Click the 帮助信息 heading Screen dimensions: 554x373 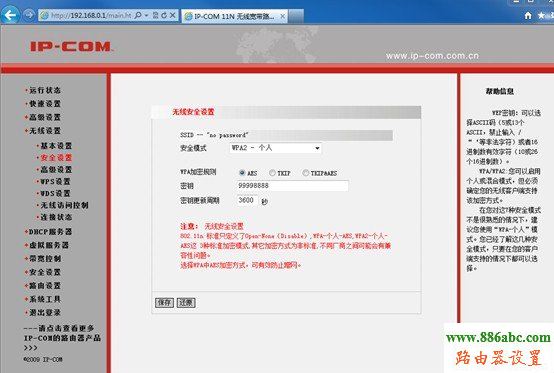click(x=500, y=91)
